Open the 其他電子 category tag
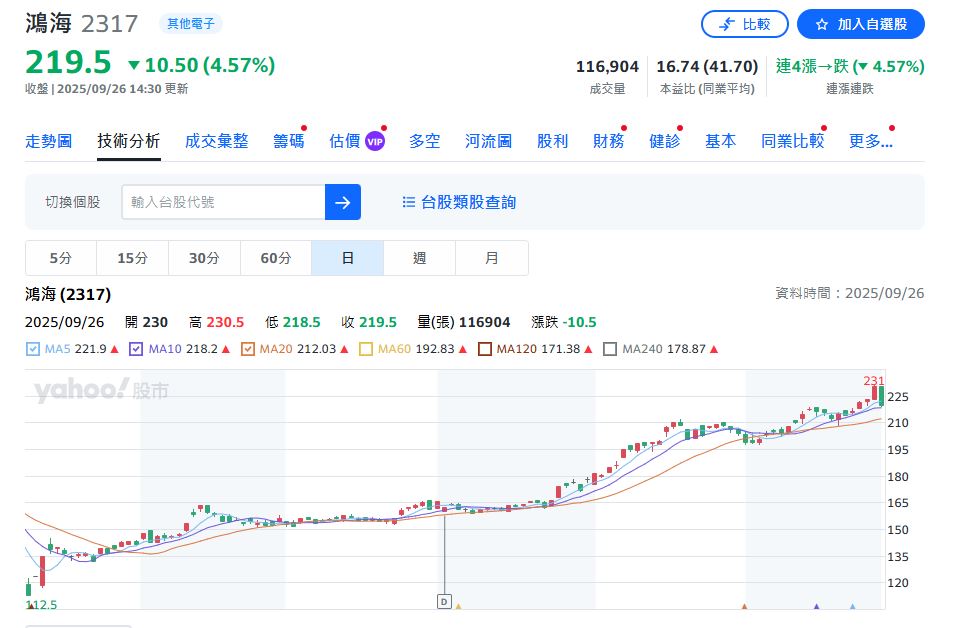The width and height of the screenshot is (953, 628). 191,24
